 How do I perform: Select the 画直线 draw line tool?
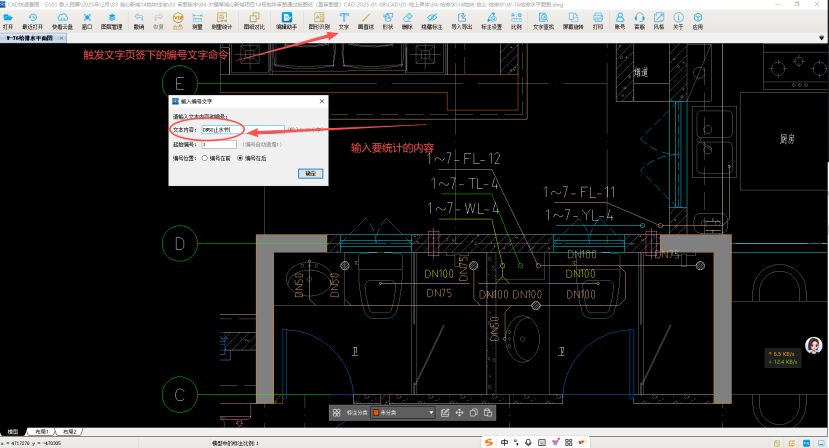[x=366, y=21]
